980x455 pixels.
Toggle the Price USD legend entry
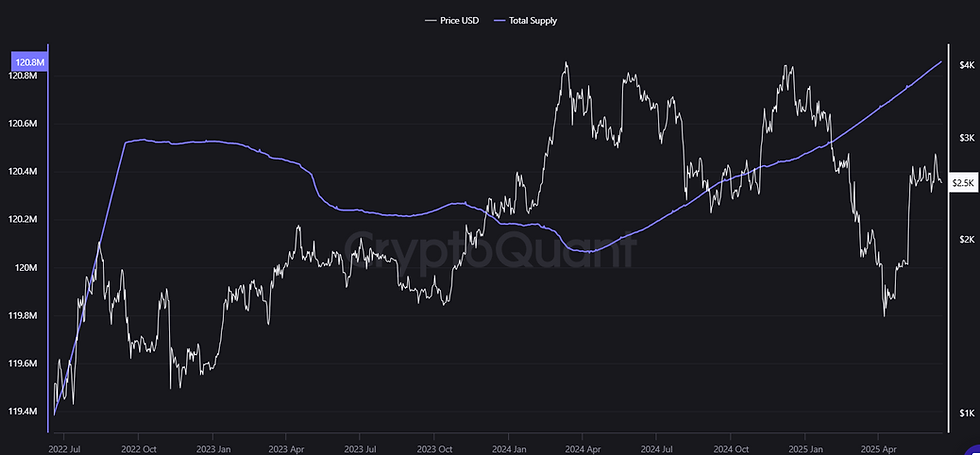click(x=451, y=21)
